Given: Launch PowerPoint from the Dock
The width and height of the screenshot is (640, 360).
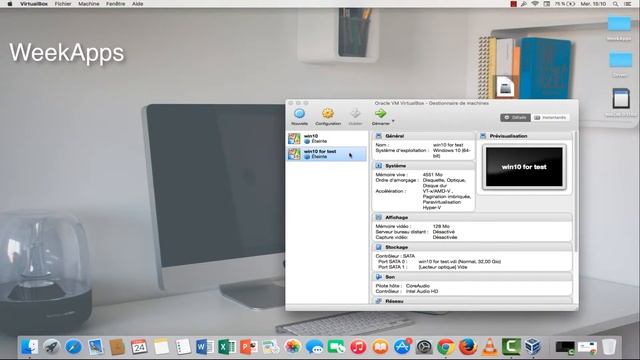Looking at the screenshot, I should [x=249, y=347].
